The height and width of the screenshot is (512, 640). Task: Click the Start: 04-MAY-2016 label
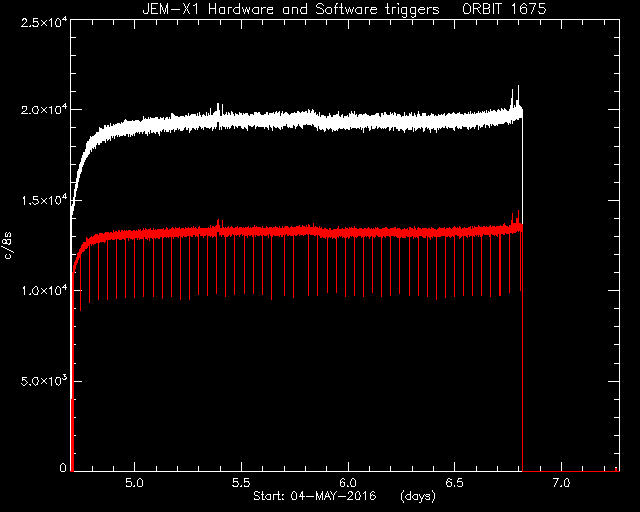coord(315,496)
